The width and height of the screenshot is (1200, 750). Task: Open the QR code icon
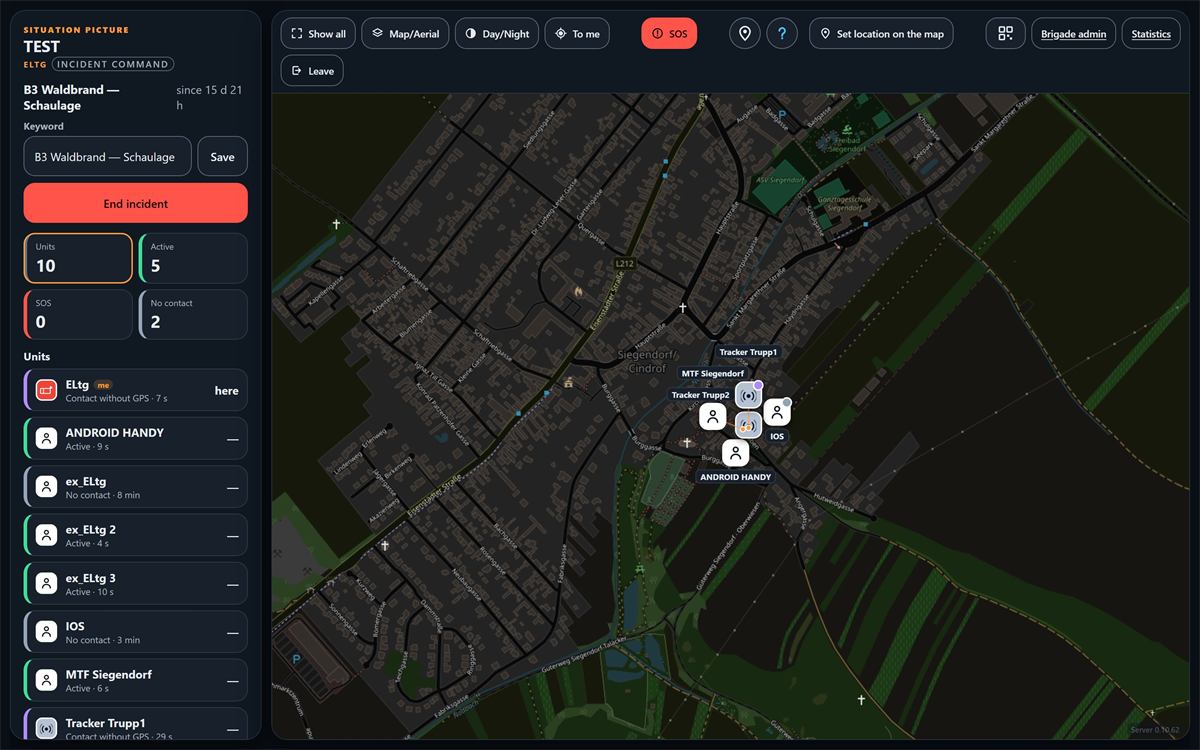click(1005, 34)
